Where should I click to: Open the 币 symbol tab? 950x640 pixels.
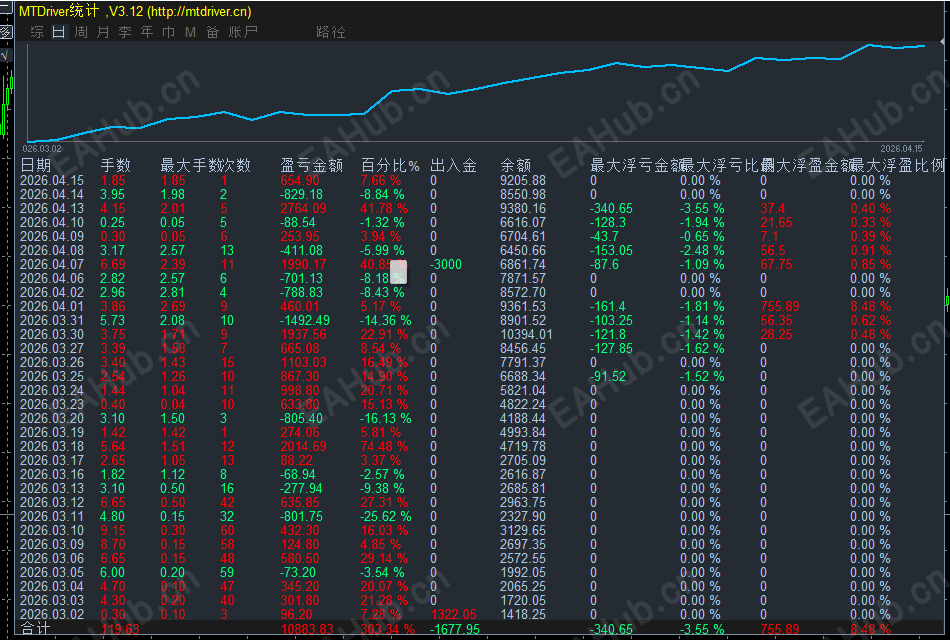coord(168,32)
